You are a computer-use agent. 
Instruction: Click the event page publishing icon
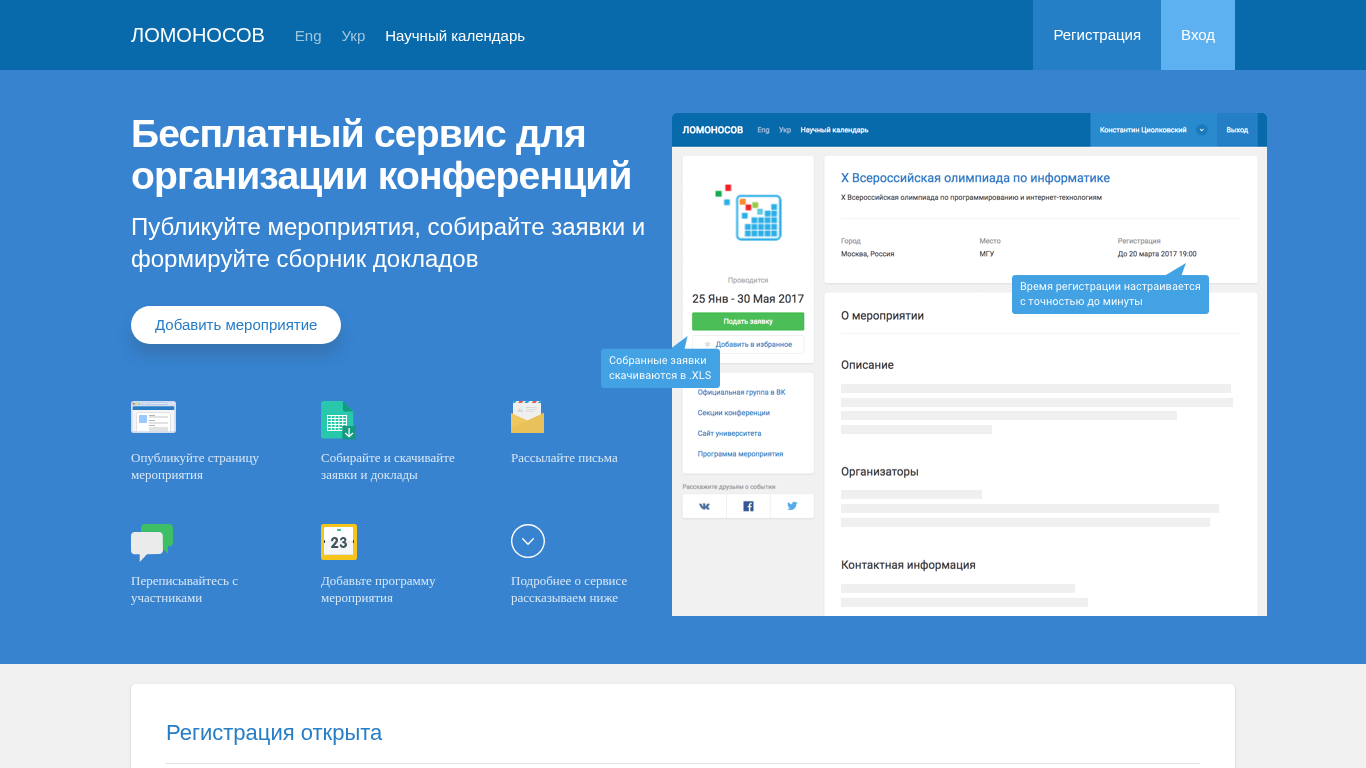[x=153, y=417]
